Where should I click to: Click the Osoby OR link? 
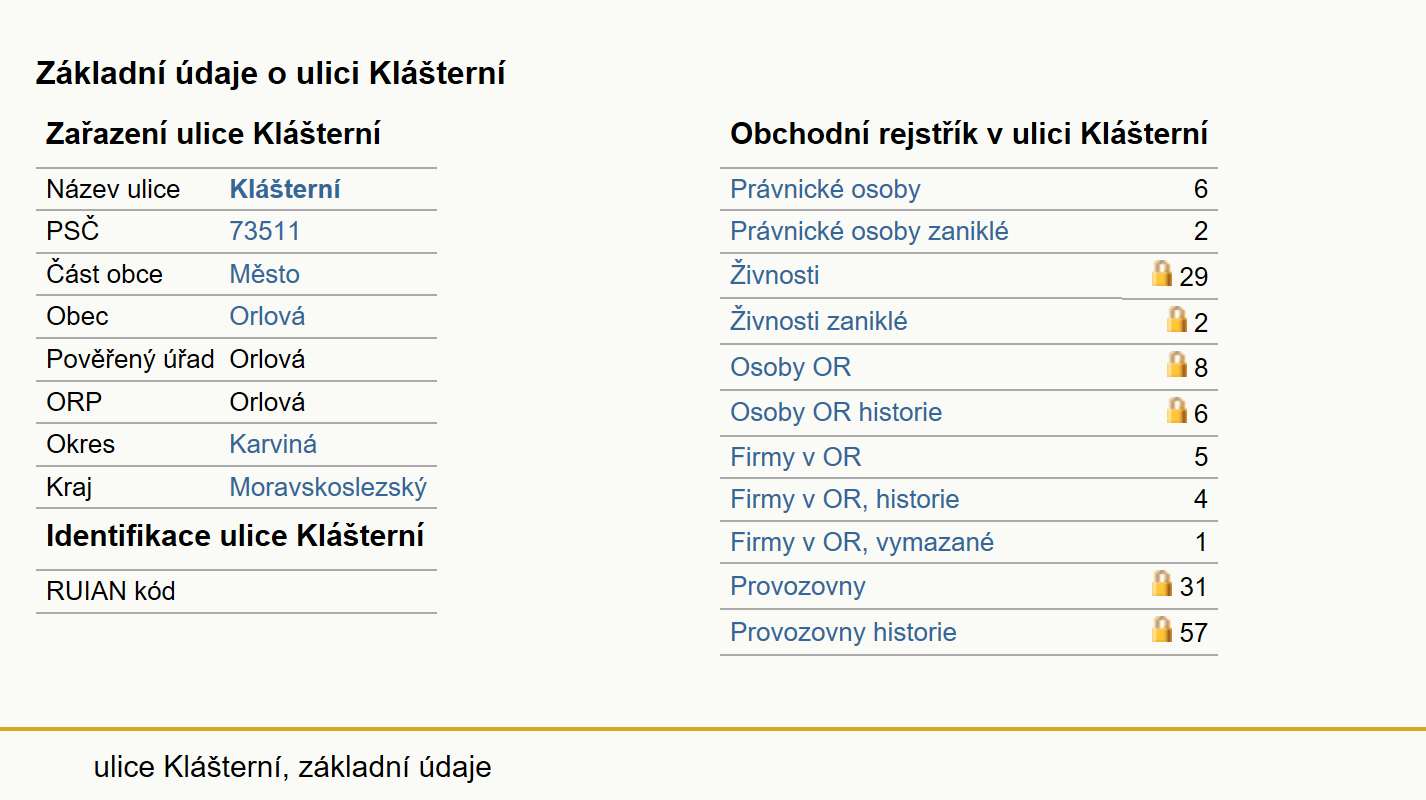point(790,367)
